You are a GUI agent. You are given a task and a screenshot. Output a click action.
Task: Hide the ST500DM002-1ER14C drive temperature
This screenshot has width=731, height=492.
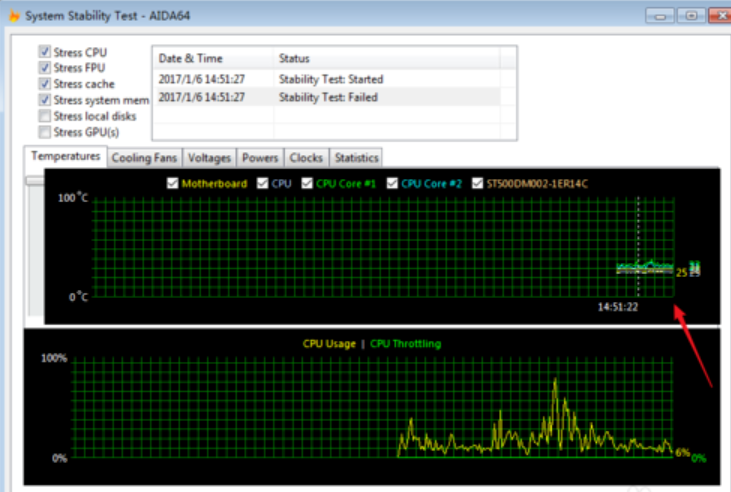pyautogui.click(x=477, y=184)
